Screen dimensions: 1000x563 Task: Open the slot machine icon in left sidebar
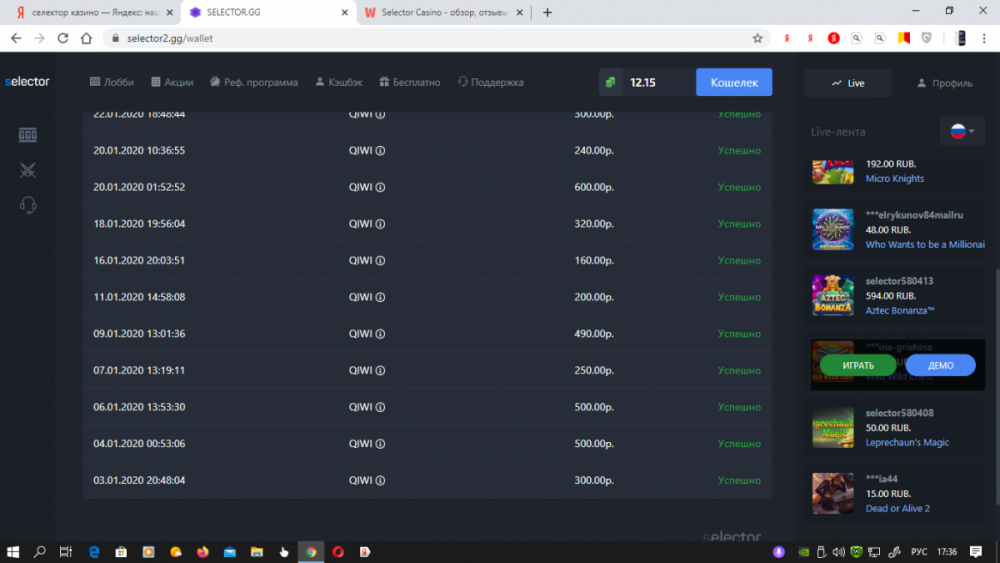tap(28, 135)
